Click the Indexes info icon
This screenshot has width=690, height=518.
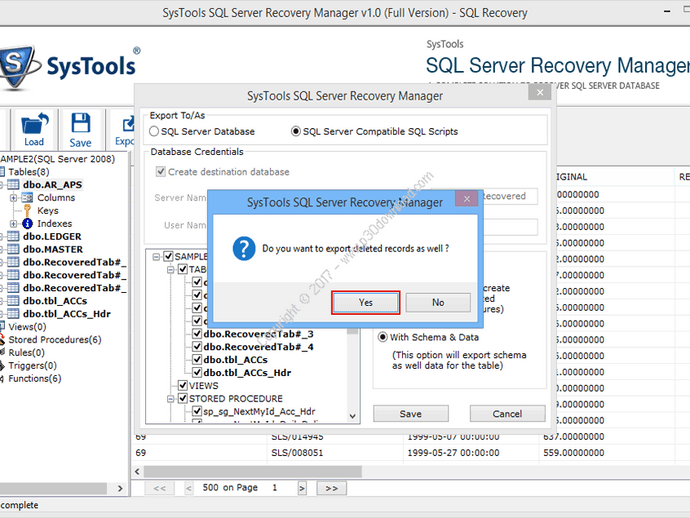pos(27,224)
